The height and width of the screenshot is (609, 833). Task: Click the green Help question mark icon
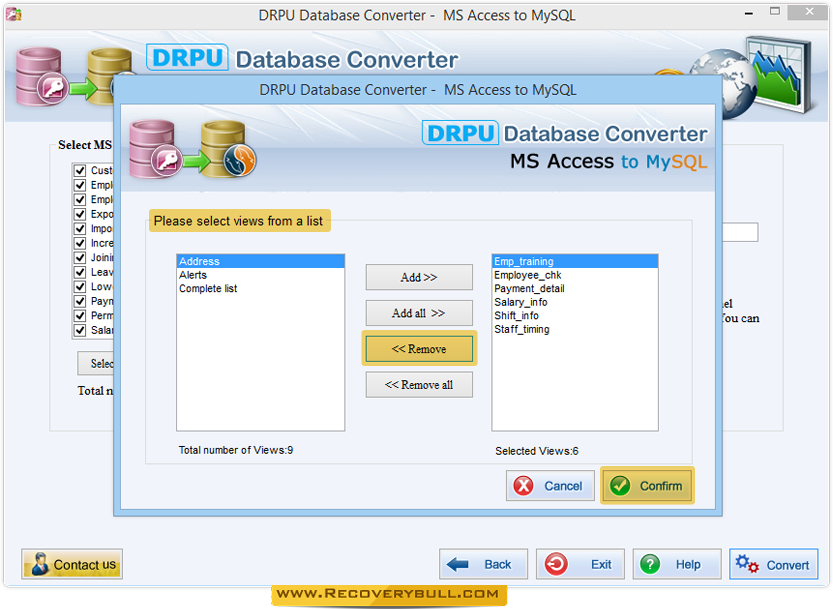click(650, 564)
